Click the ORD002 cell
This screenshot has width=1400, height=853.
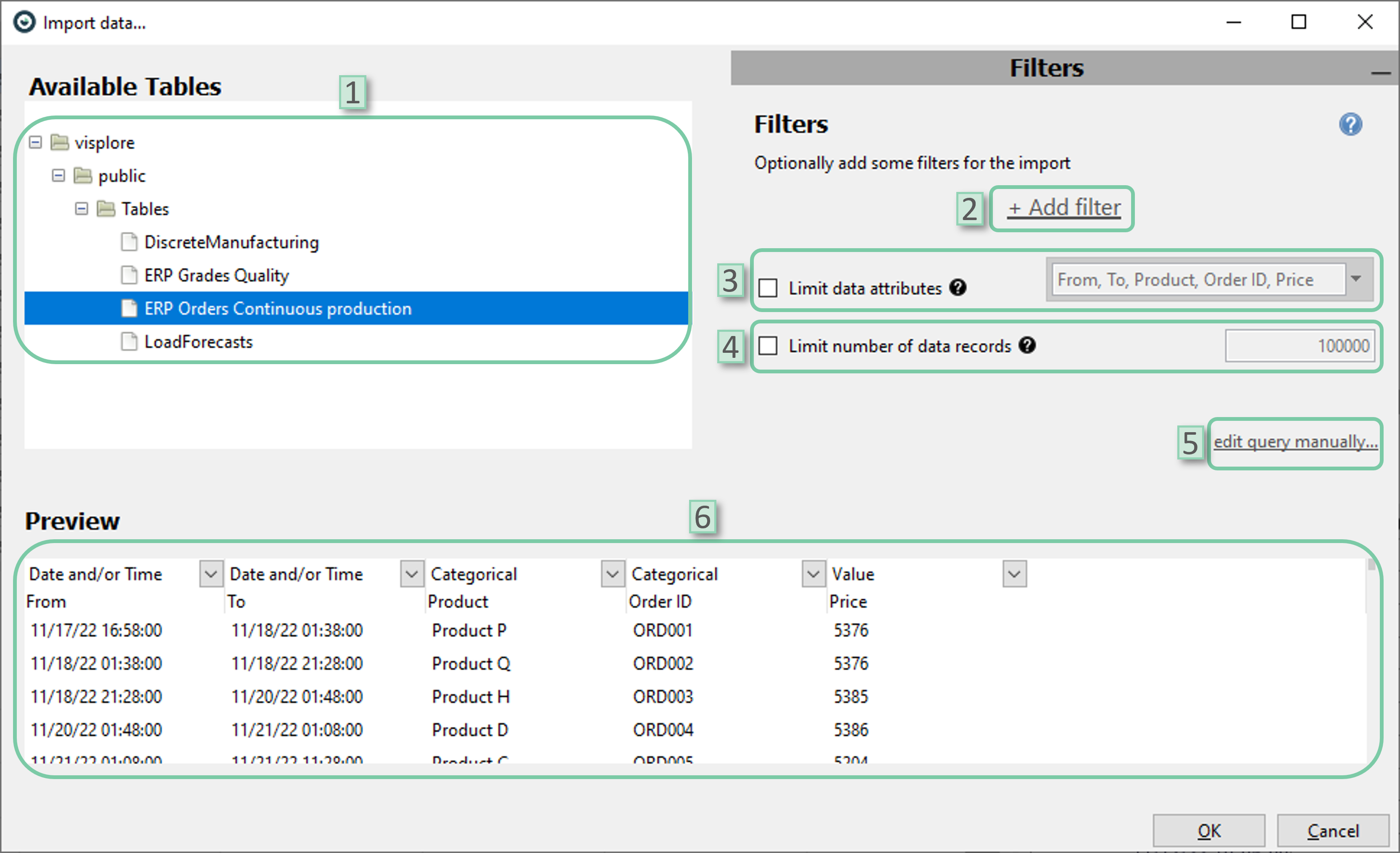coord(663,663)
